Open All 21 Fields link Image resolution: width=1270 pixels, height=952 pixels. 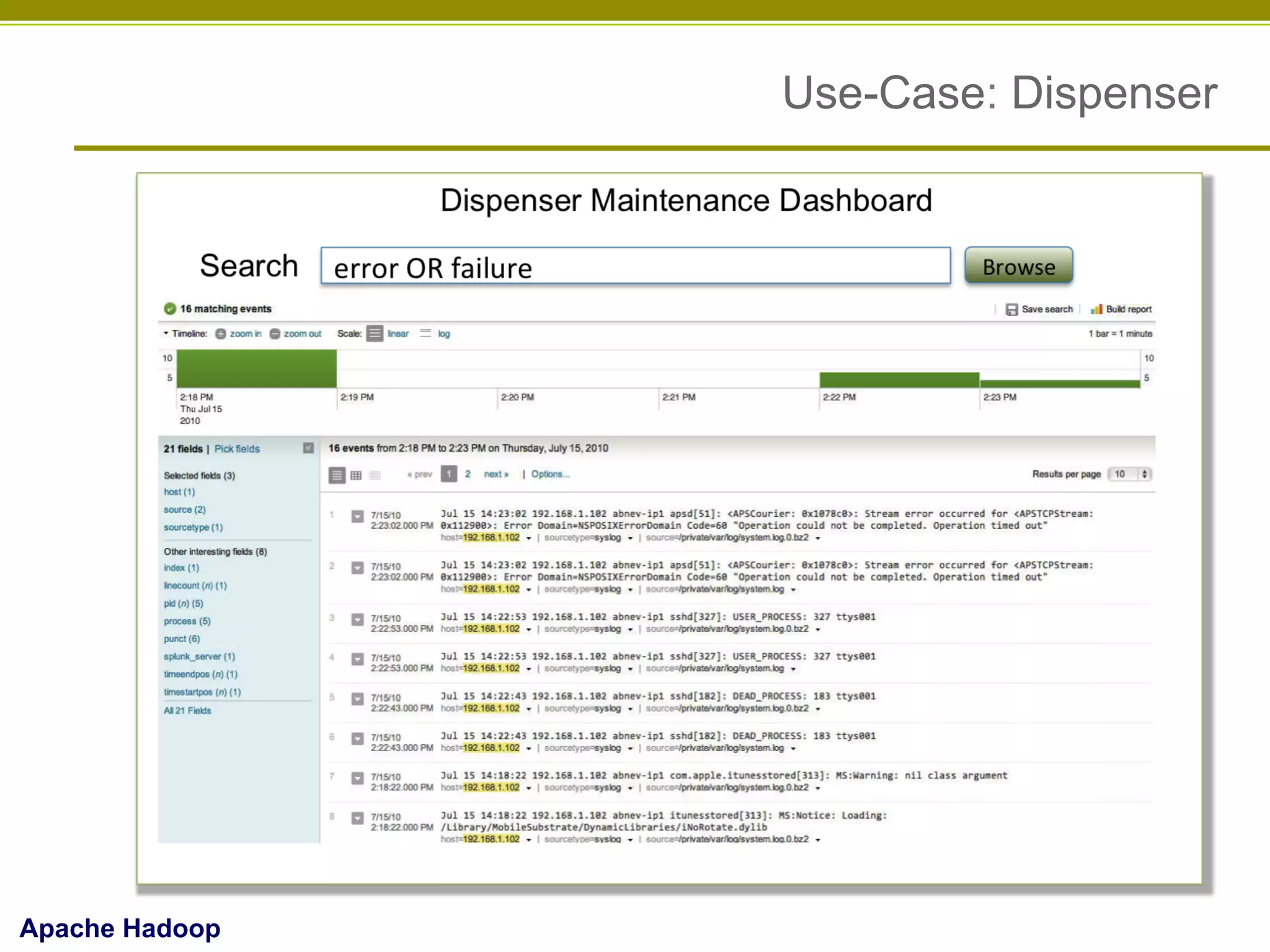click(187, 711)
